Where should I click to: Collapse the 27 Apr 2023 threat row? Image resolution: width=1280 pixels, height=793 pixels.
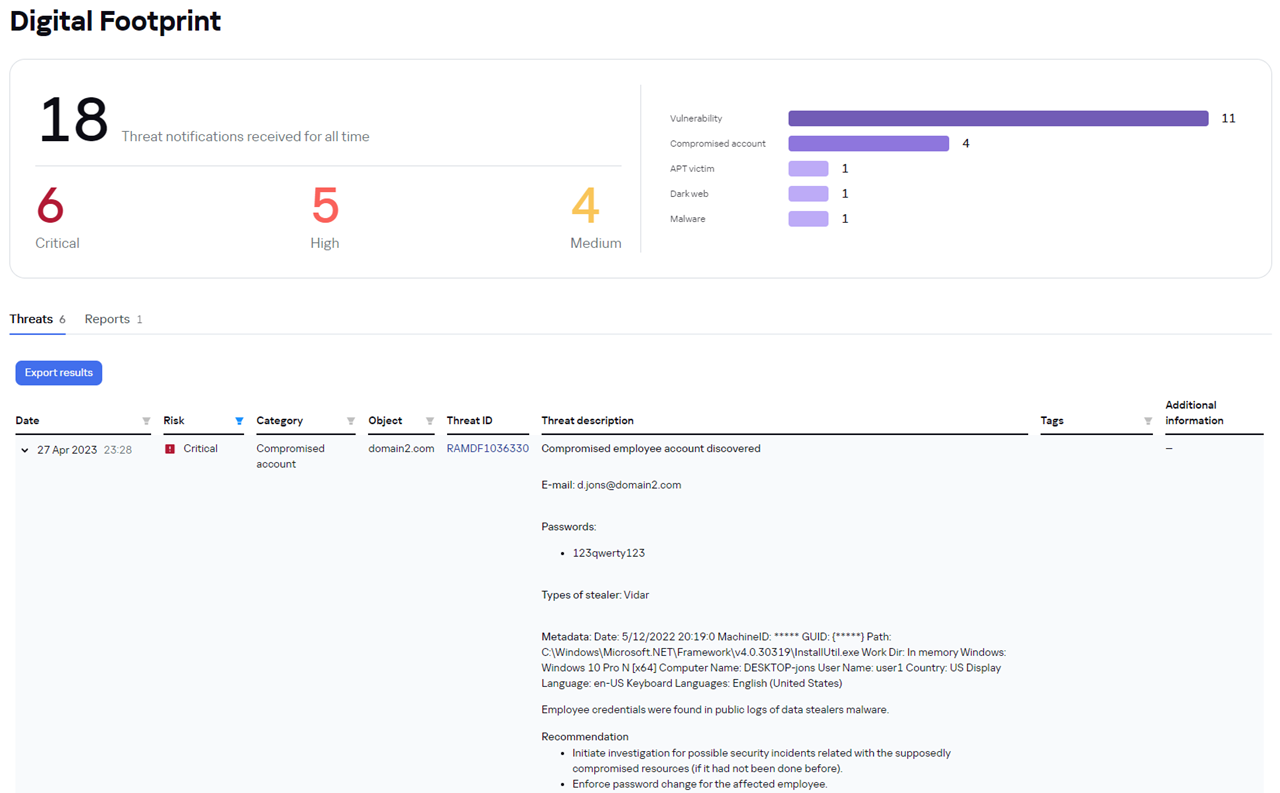click(x=25, y=450)
